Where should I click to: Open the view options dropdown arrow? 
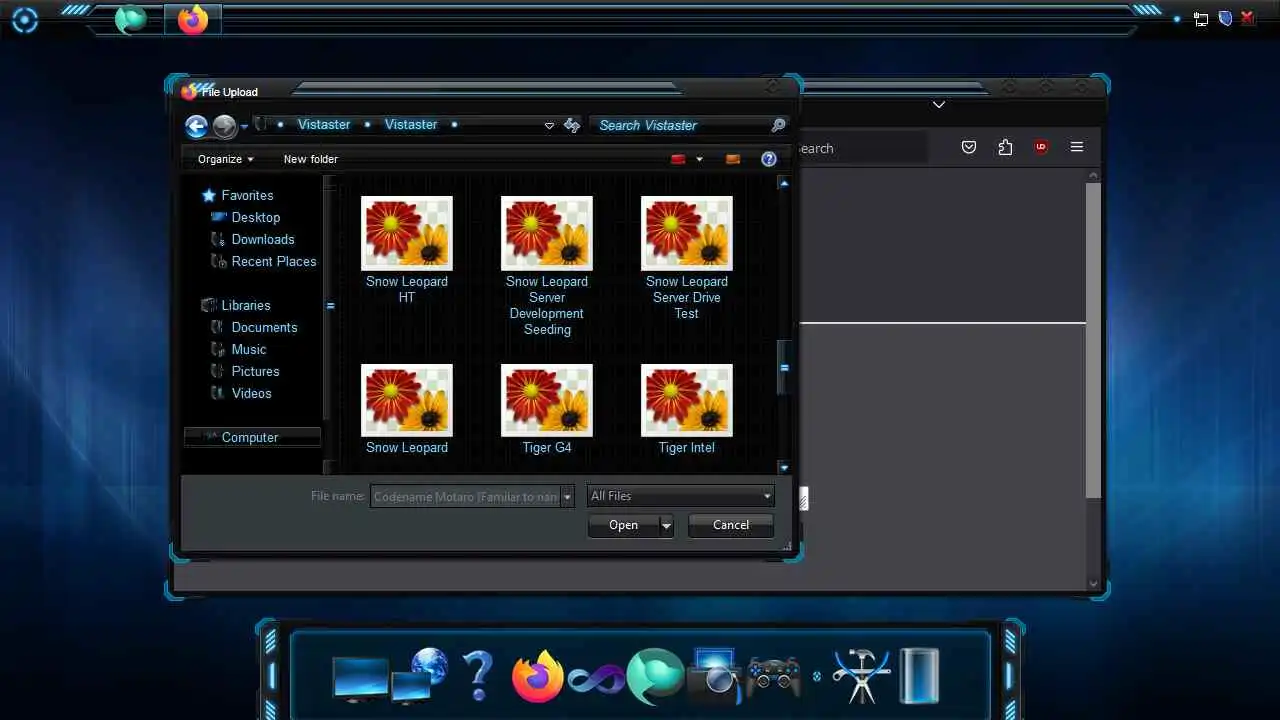pos(699,159)
